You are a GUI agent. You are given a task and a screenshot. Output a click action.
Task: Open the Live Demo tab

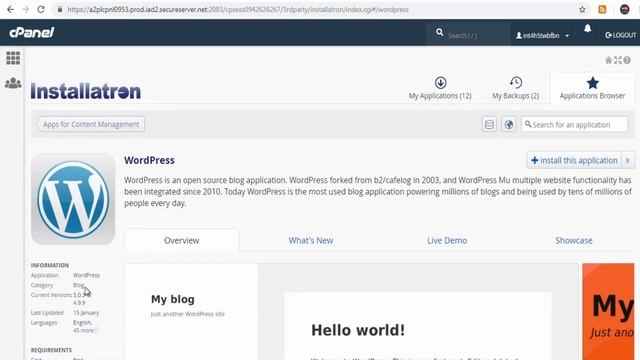pos(447,240)
